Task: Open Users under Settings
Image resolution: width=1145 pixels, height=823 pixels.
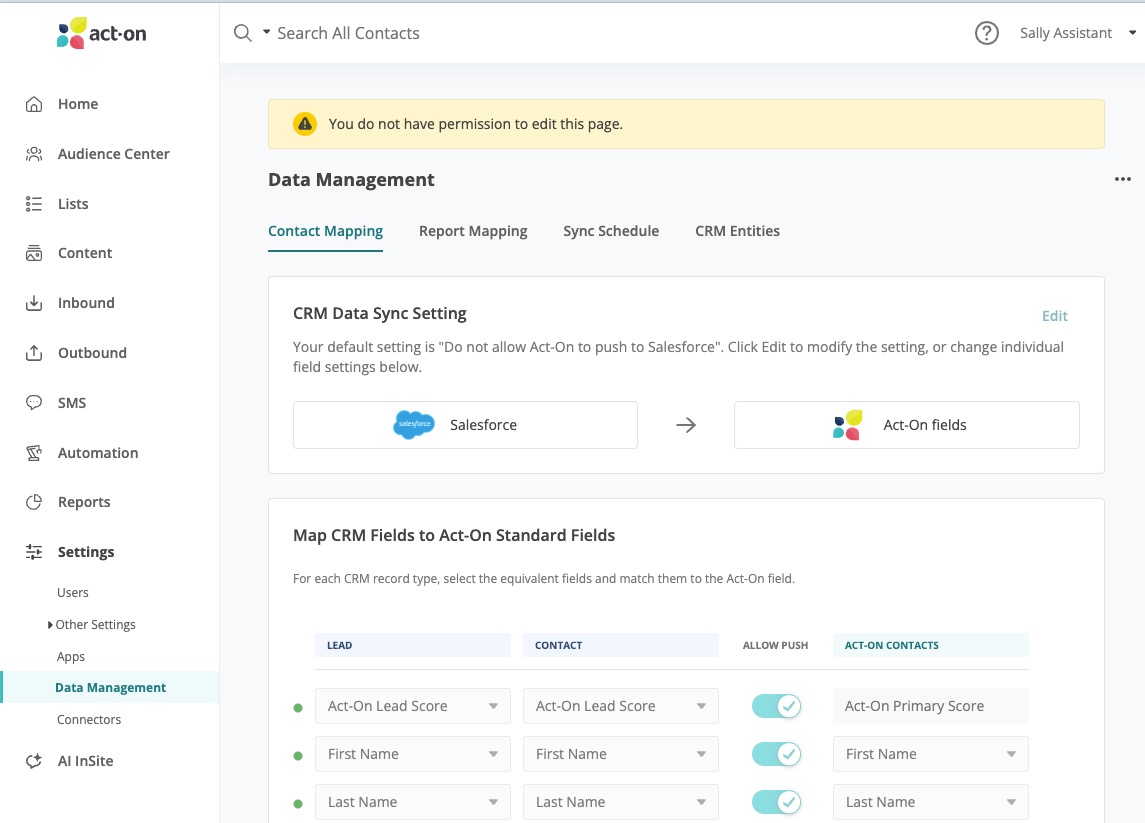Action: pos(73,592)
